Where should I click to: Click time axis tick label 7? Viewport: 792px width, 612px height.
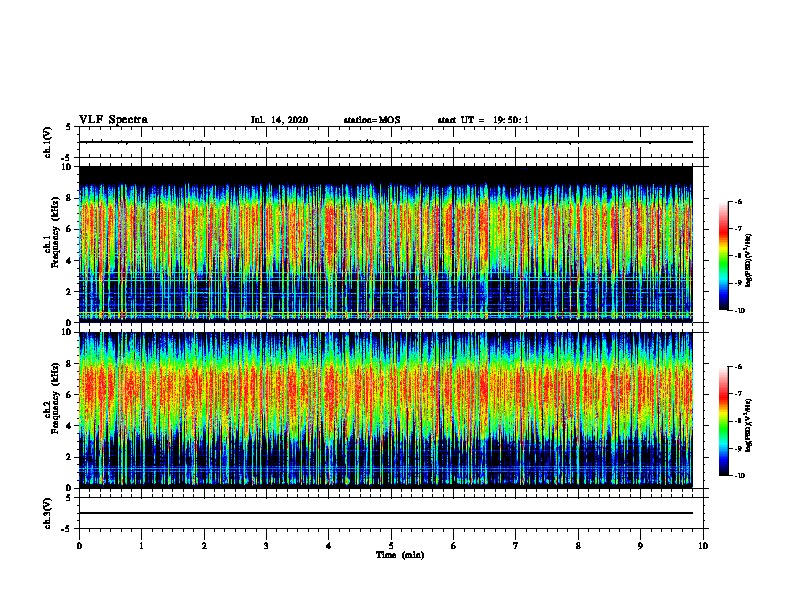pyautogui.click(x=516, y=546)
